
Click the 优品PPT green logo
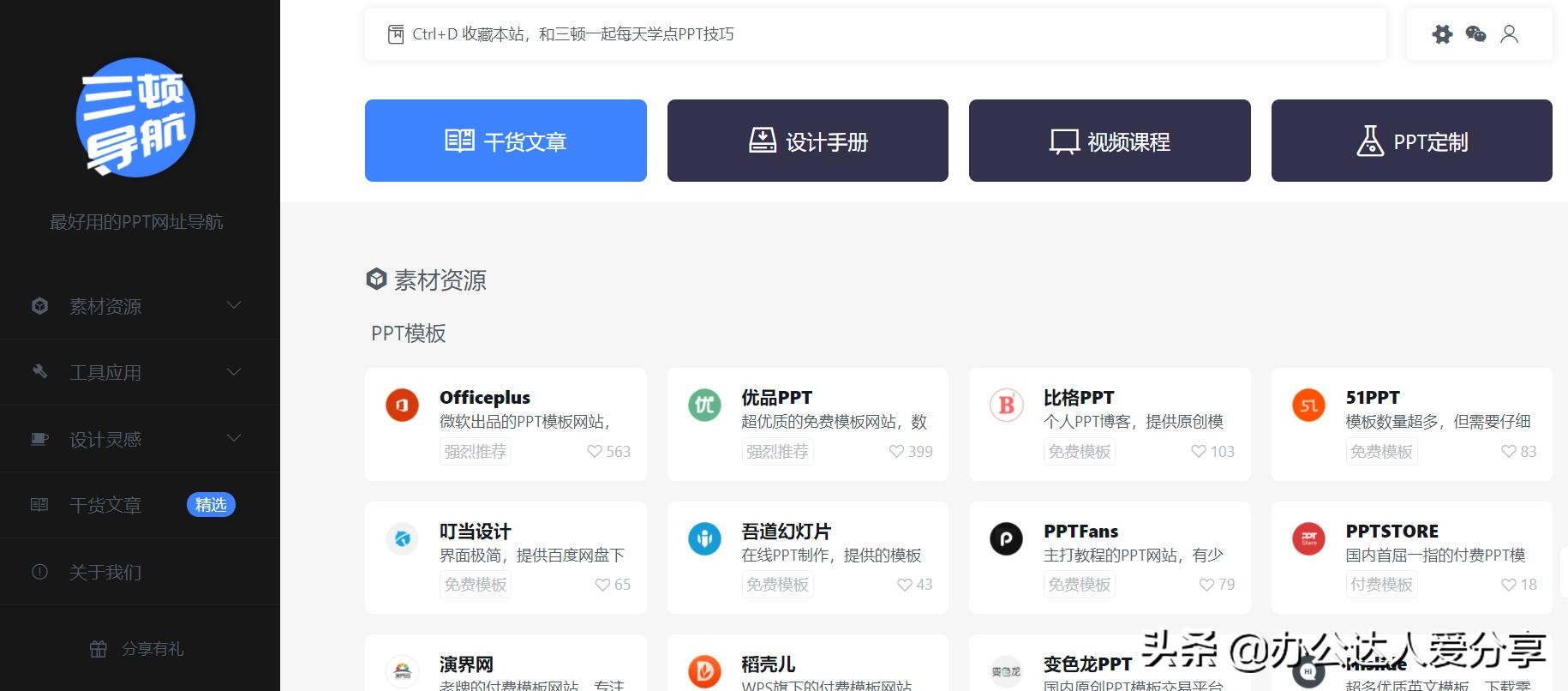tap(704, 405)
